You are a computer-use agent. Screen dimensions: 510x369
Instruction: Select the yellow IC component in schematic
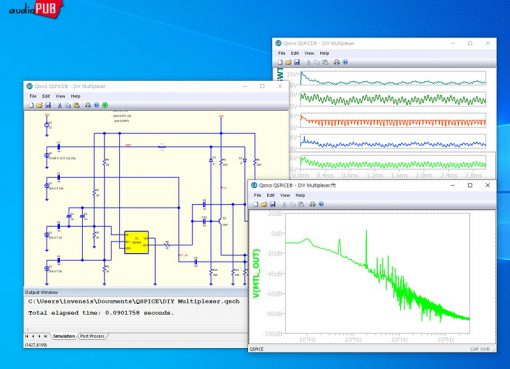[x=136, y=242]
